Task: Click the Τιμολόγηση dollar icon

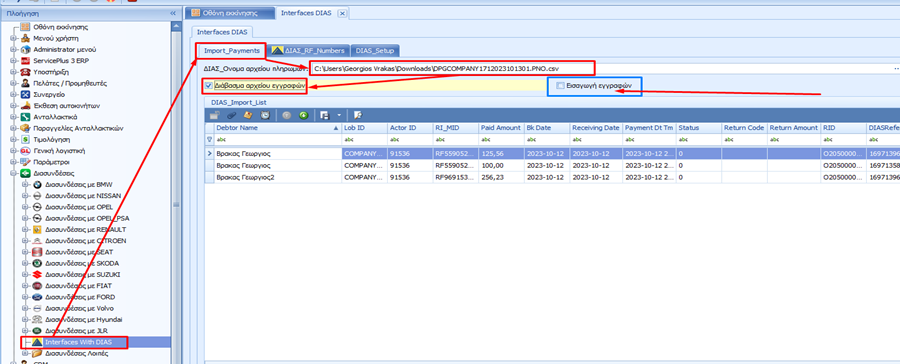Action: (x=25, y=140)
